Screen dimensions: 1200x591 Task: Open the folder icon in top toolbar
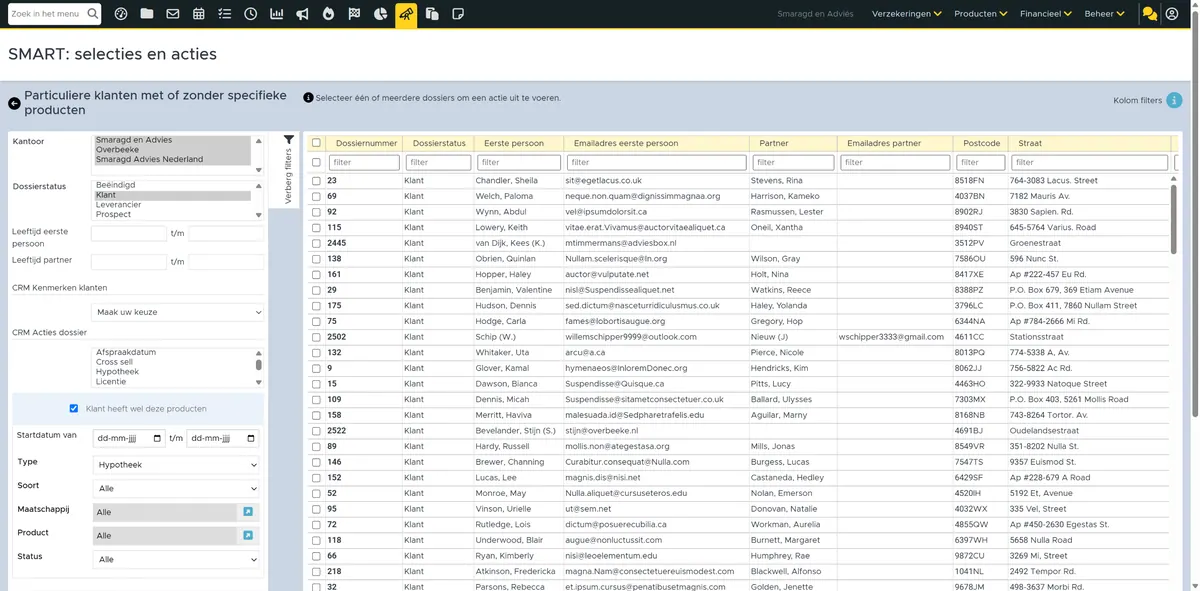(x=147, y=14)
